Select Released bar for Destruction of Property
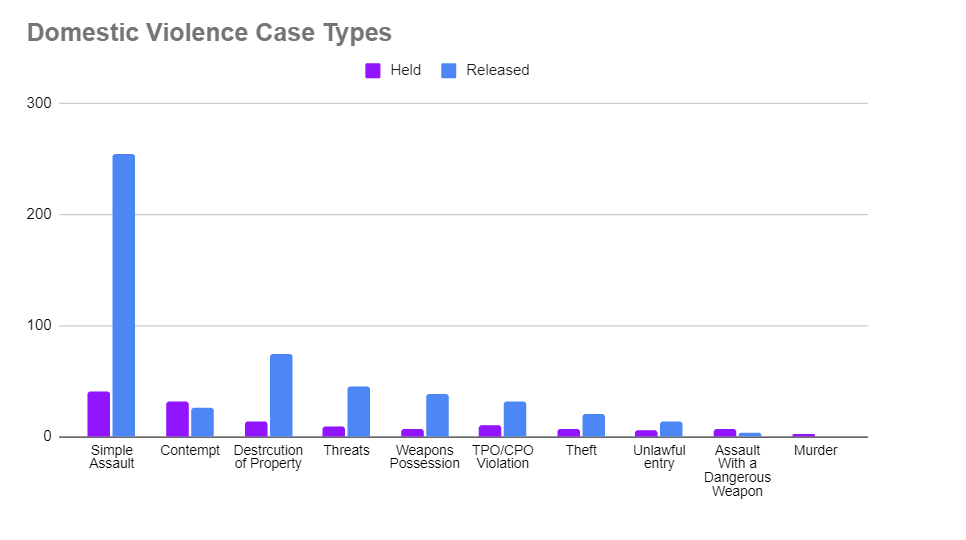Image resolution: width=966 pixels, height=540 pixels. click(x=281, y=395)
